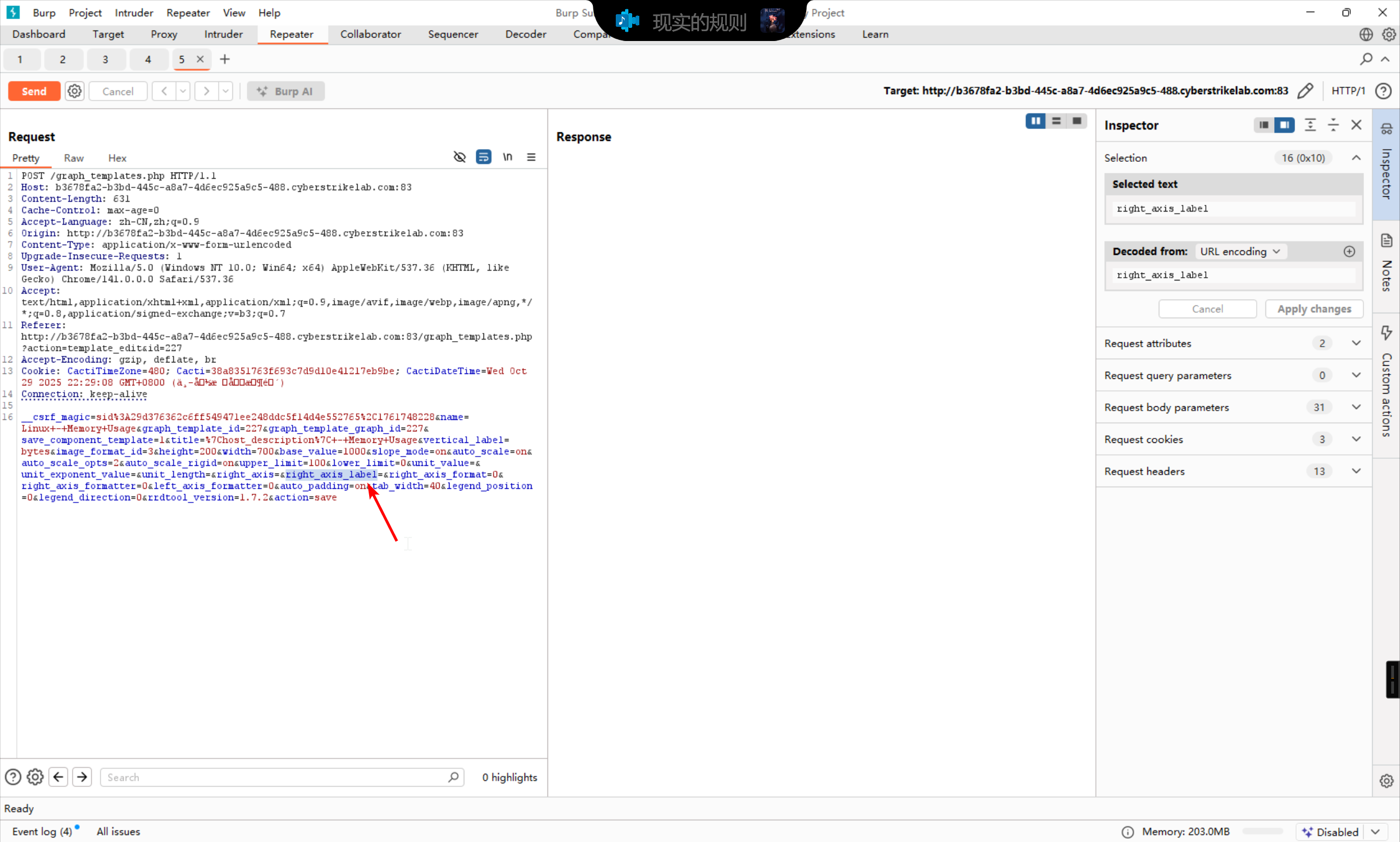Viewport: 1400px width, 842px height.
Task: Open the URL encoding dropdown
Action: tap(1239, 252)
